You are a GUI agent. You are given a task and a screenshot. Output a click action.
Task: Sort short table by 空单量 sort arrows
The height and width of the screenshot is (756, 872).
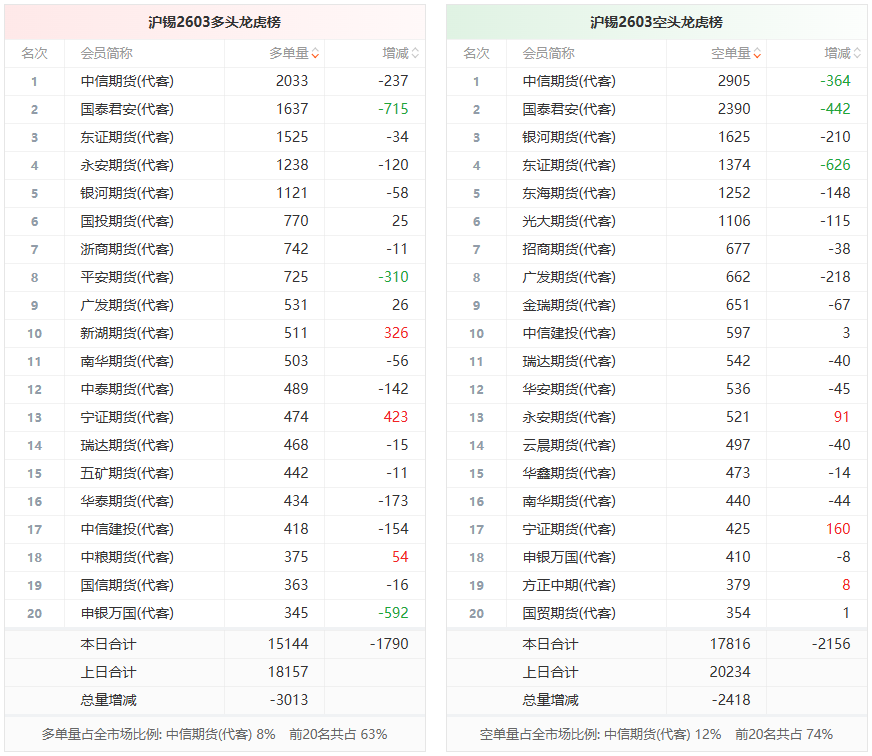click(757, 53)
